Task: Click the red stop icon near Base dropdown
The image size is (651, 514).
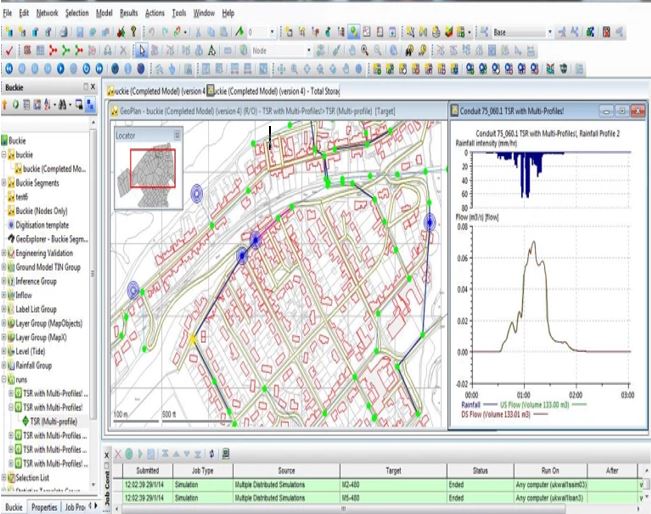Action: tap(606, 32)
